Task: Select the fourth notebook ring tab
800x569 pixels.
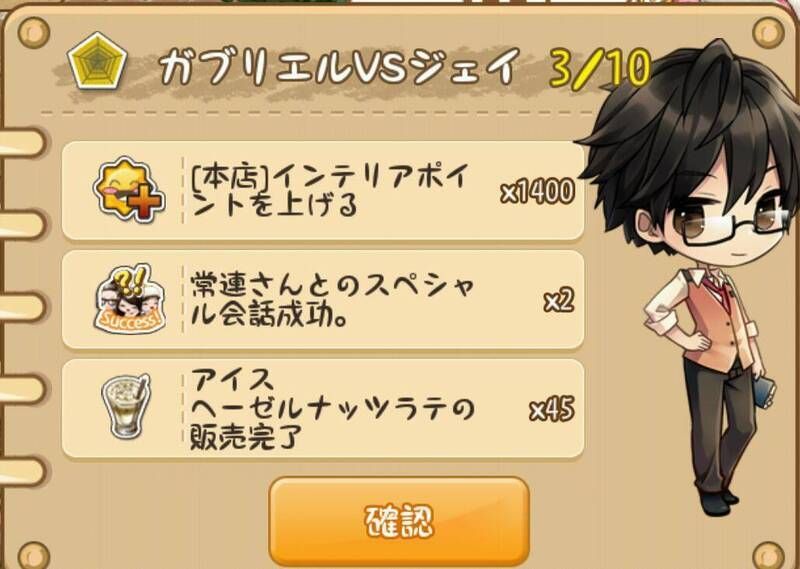Action: (x=20, y=389)
